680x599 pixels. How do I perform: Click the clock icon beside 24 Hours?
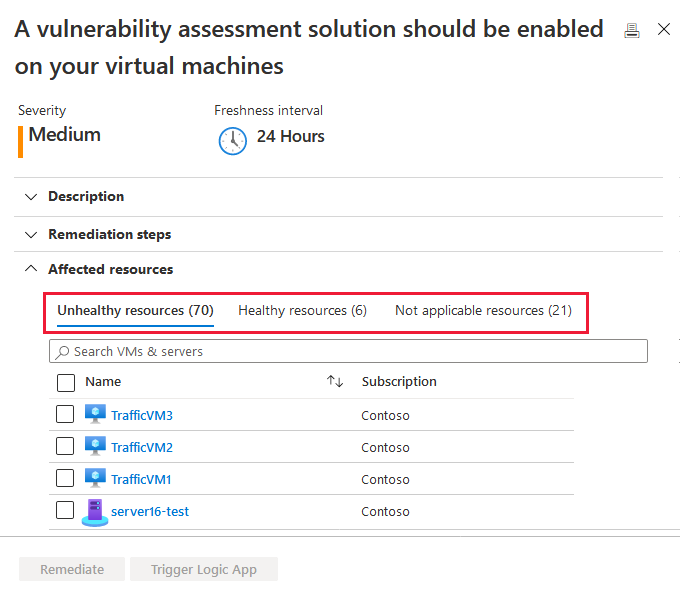232,141
